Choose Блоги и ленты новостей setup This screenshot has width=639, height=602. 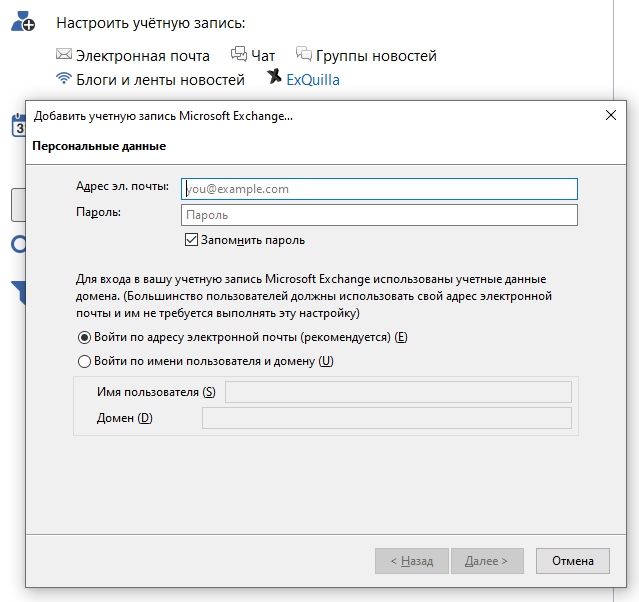coord(160,80)
